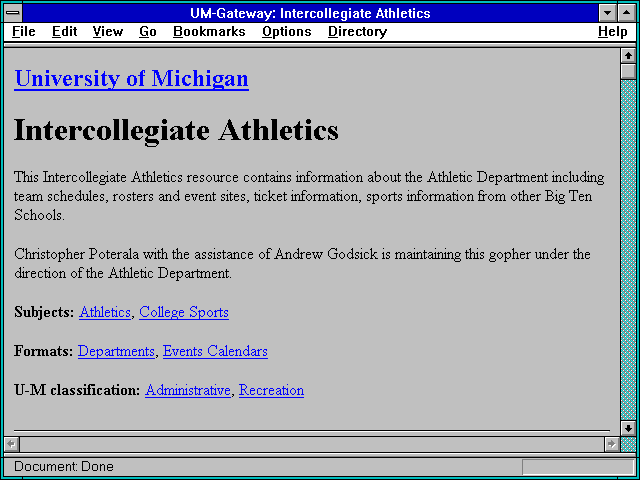Open the File menu
The height and width of the screenshot is (480, 640).
pyautogui.click(x=24, y=31)
